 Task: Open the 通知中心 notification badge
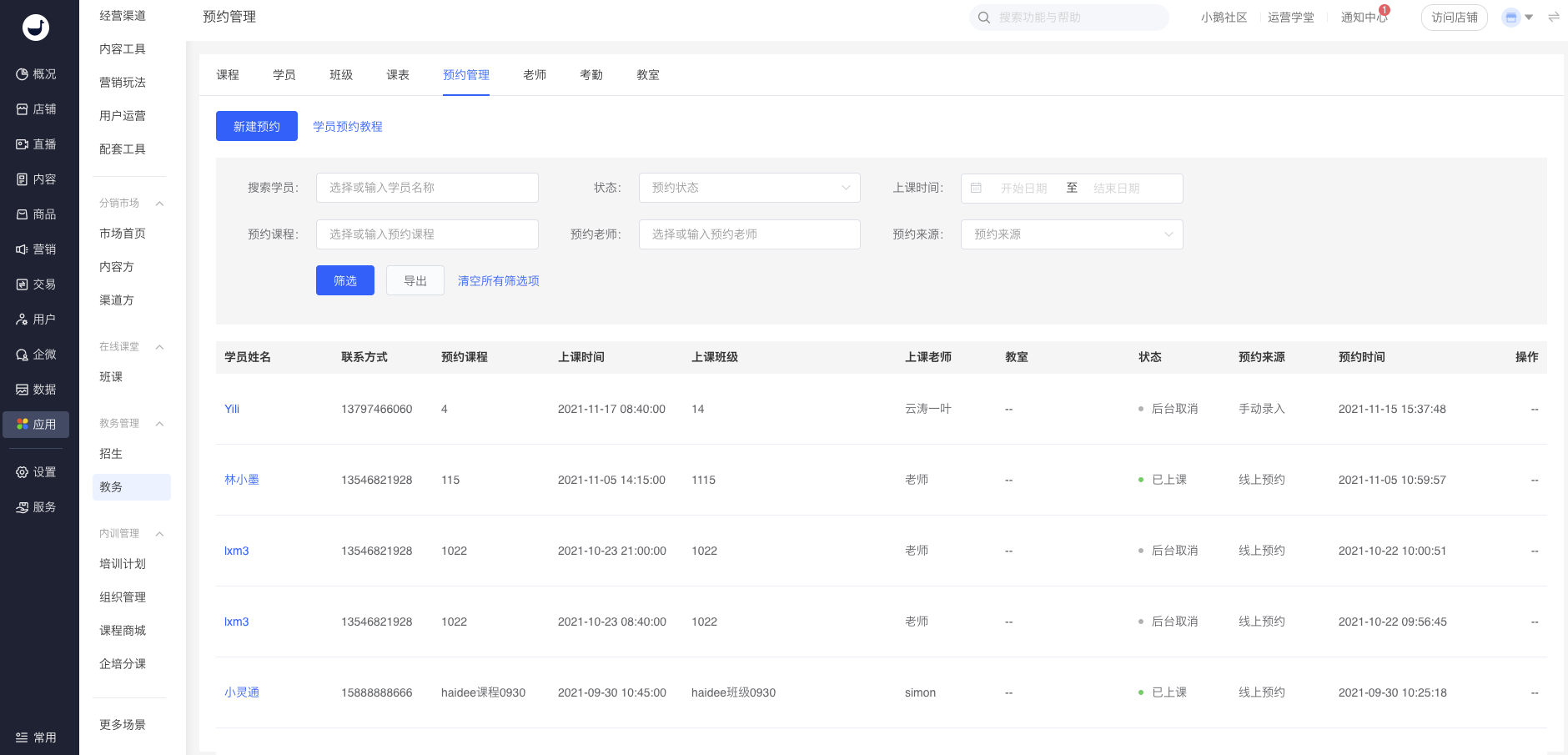click(1384, 11)
